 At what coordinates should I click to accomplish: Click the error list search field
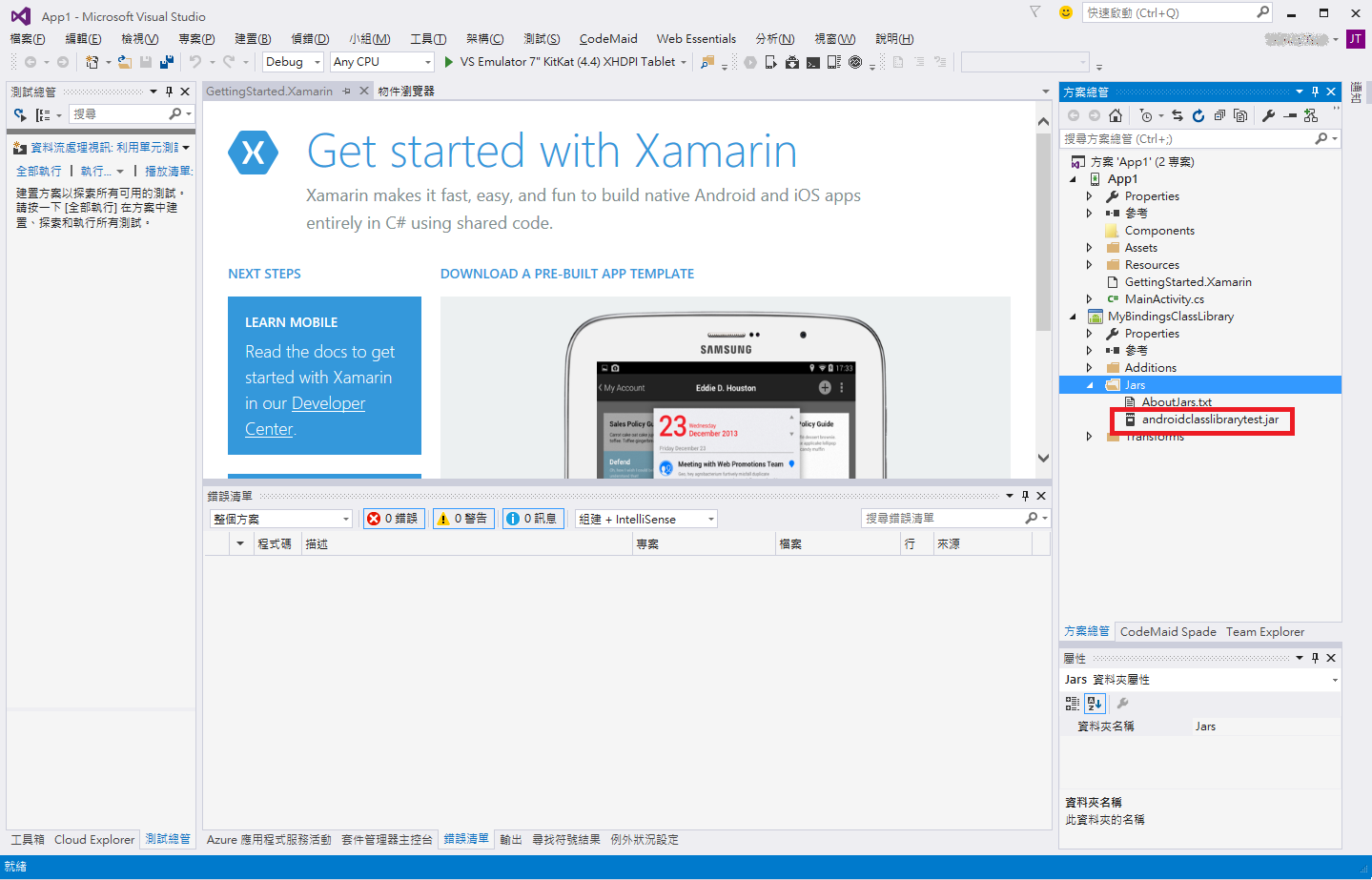point(955,519)
